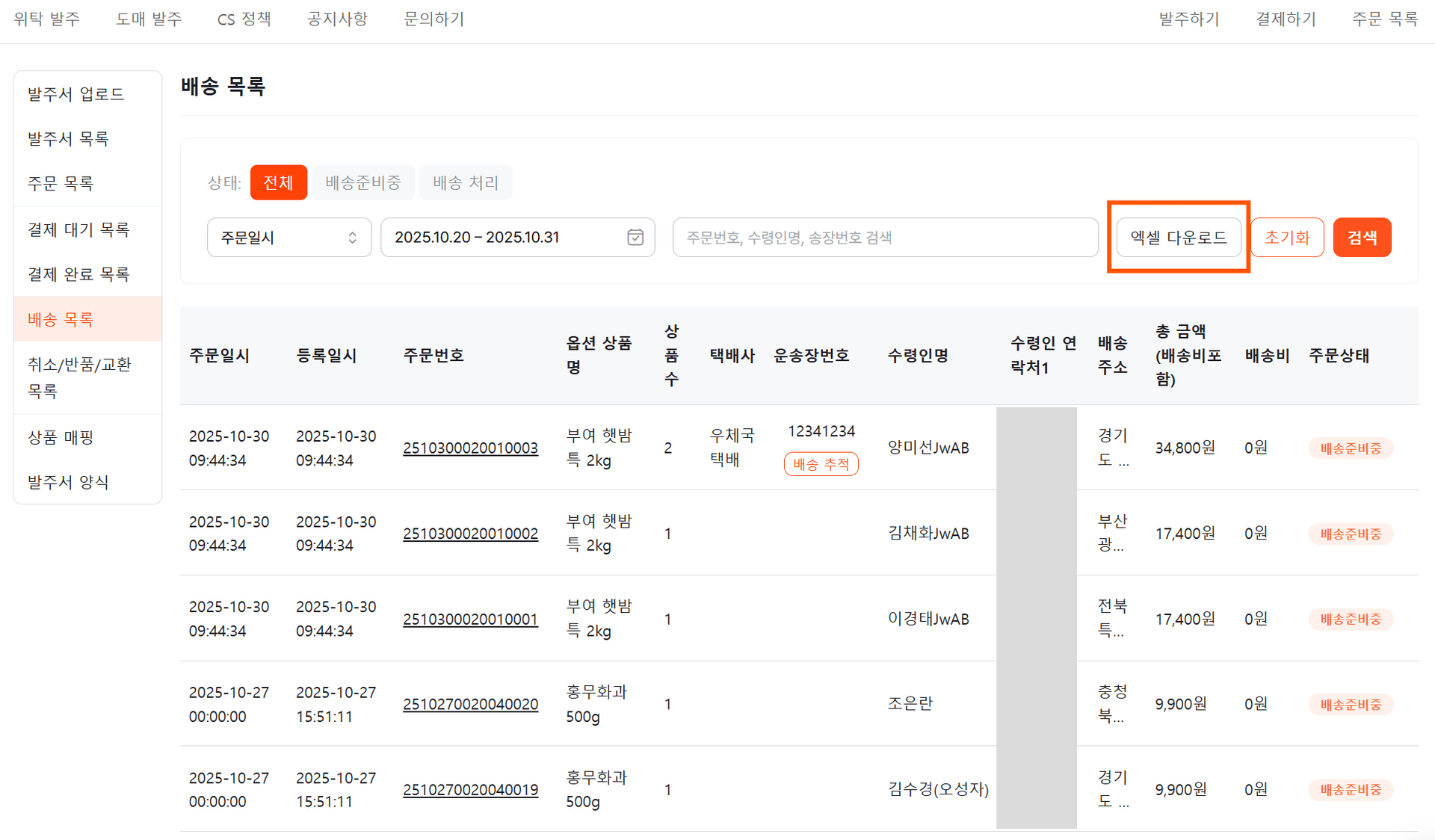Go to 발주서 업로드 in sidebar
The image size is (1435, 840).
pyautogui.click(x=75, y=94)
